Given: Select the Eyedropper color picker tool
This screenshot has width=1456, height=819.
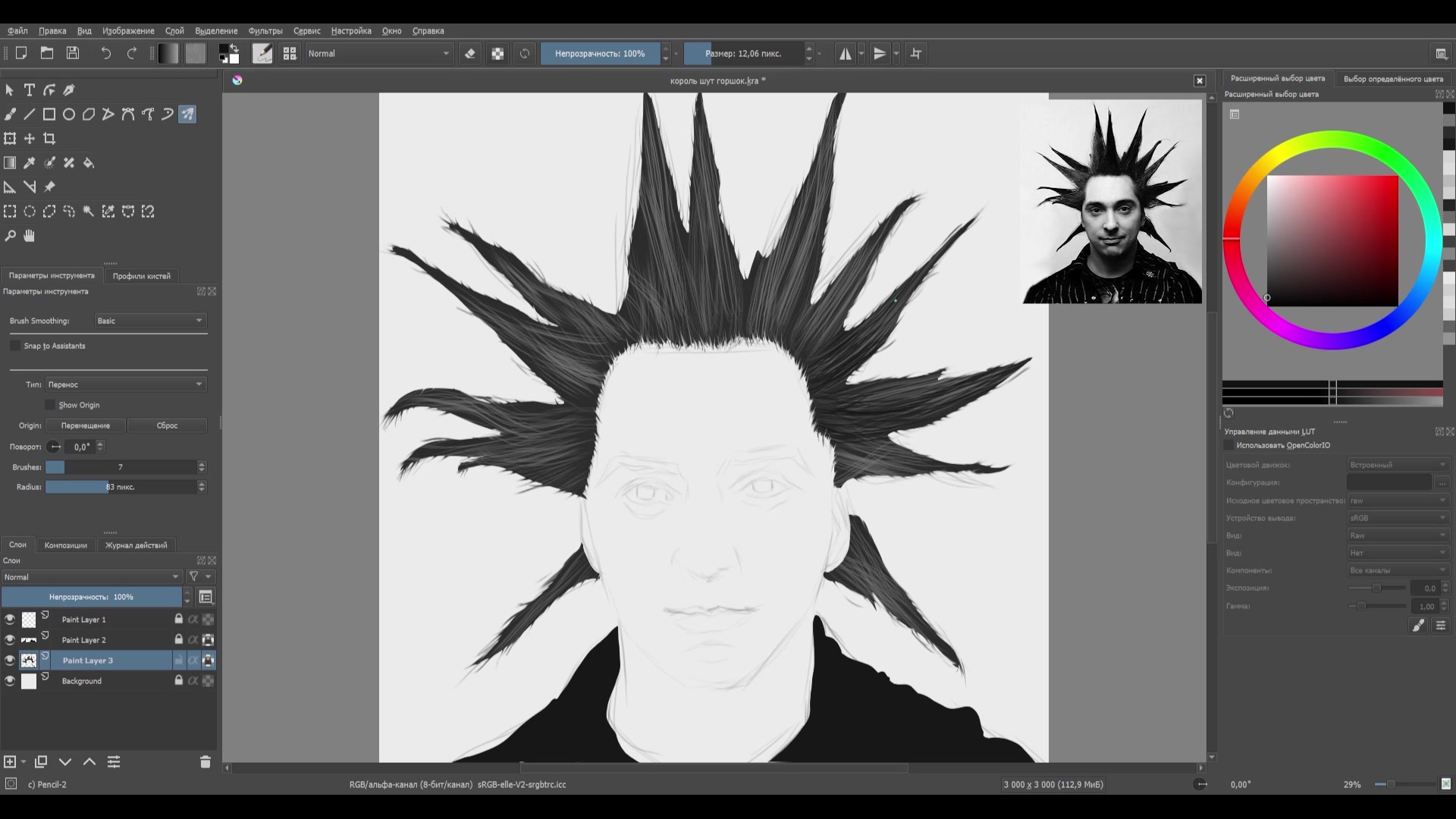Looking at the screenshot, I should [x=29, y=163].
